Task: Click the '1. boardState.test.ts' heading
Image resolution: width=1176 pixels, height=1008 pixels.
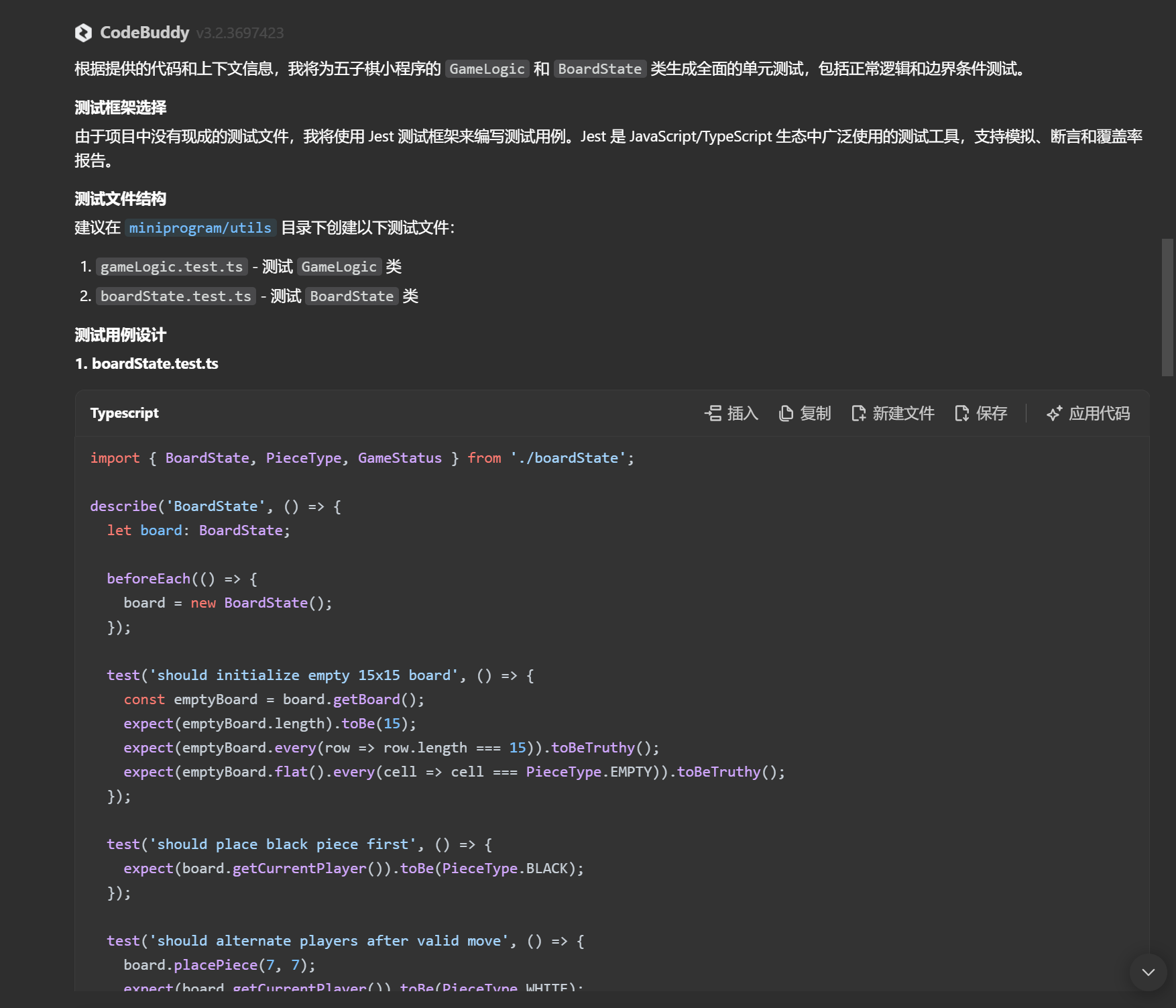Action: pyautogui.click(x=147, y=363)
